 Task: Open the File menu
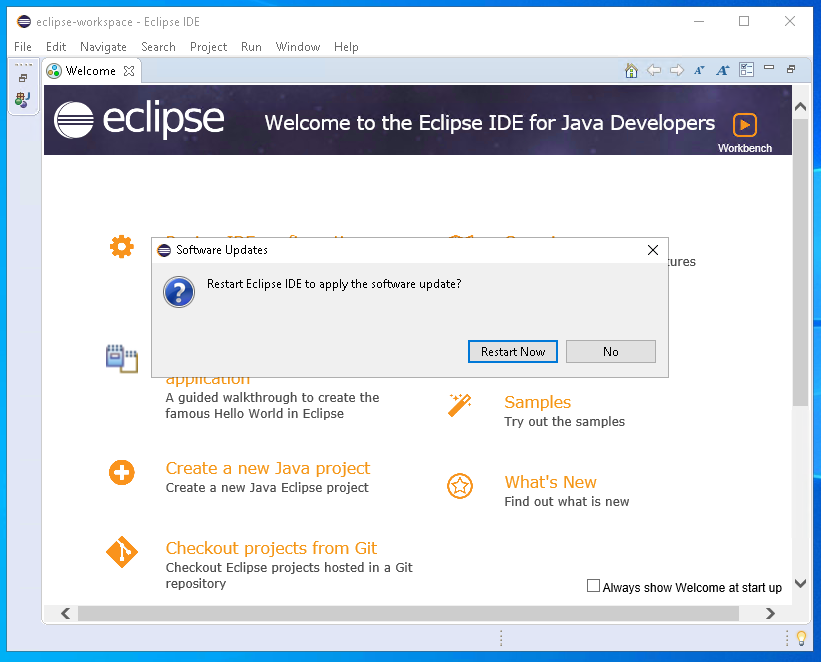[x=23, y=47]
